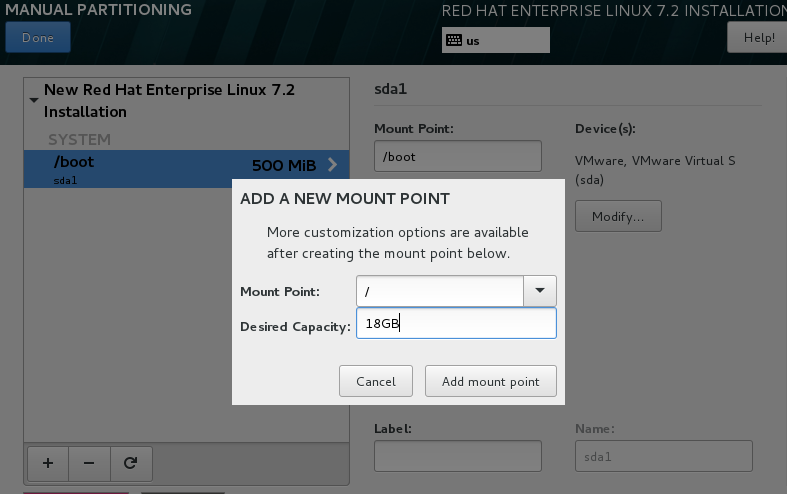Click the SYSTEM section heading
This screenshot has width=787, height=494.
[x=79, y=140]
